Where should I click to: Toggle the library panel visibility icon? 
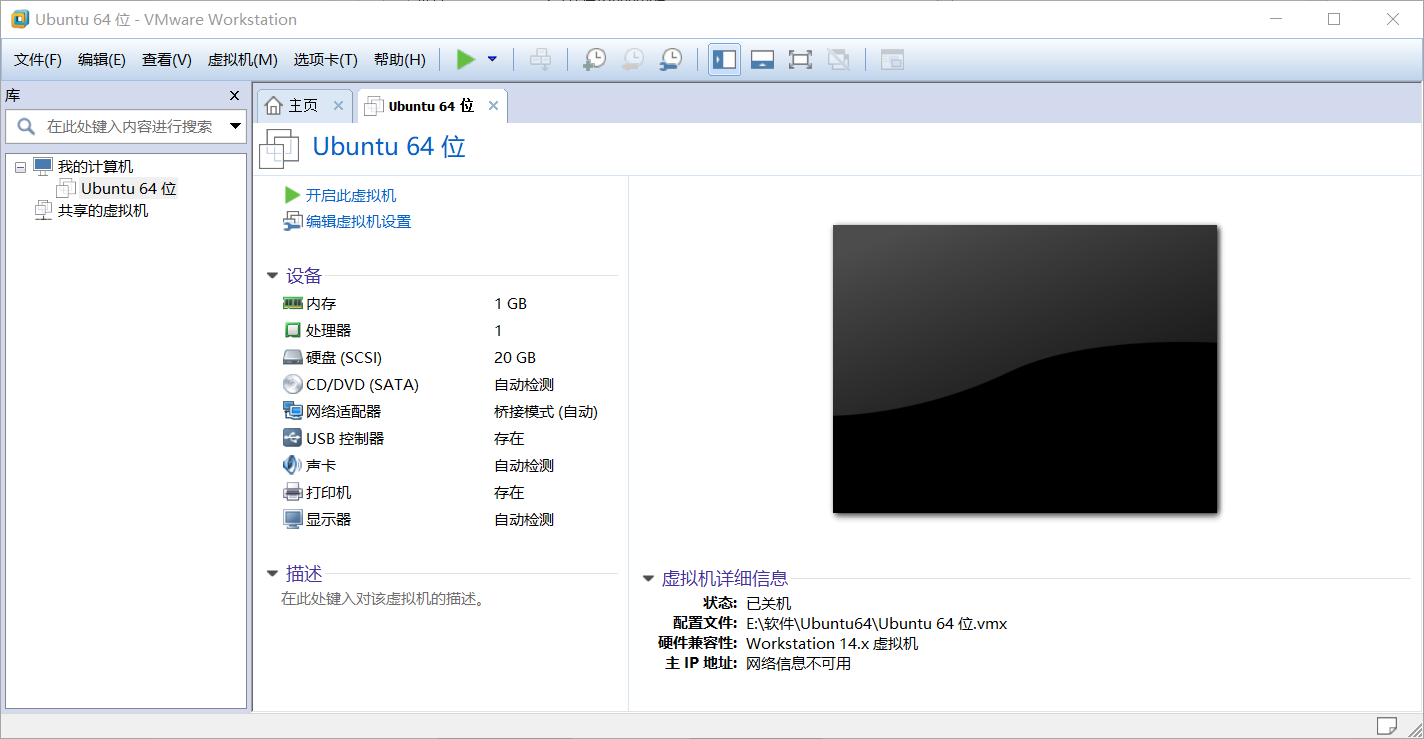pyautogui.click(x=724, y=59)
